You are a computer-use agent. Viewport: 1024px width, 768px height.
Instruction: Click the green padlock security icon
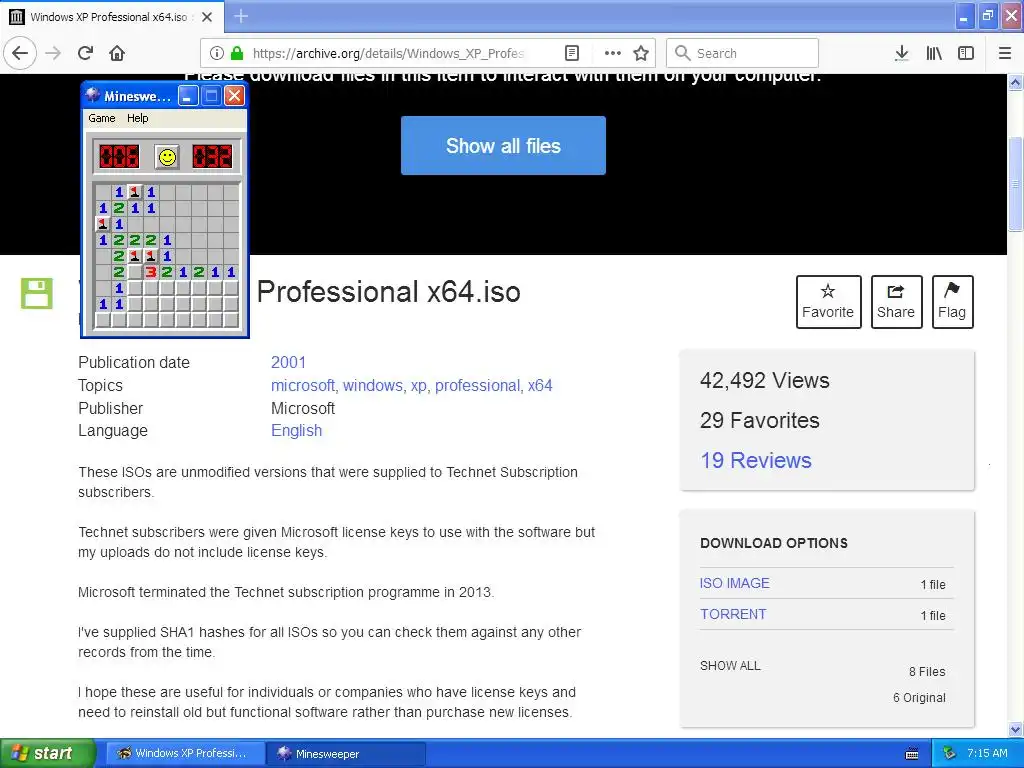(x=237, y=53)
